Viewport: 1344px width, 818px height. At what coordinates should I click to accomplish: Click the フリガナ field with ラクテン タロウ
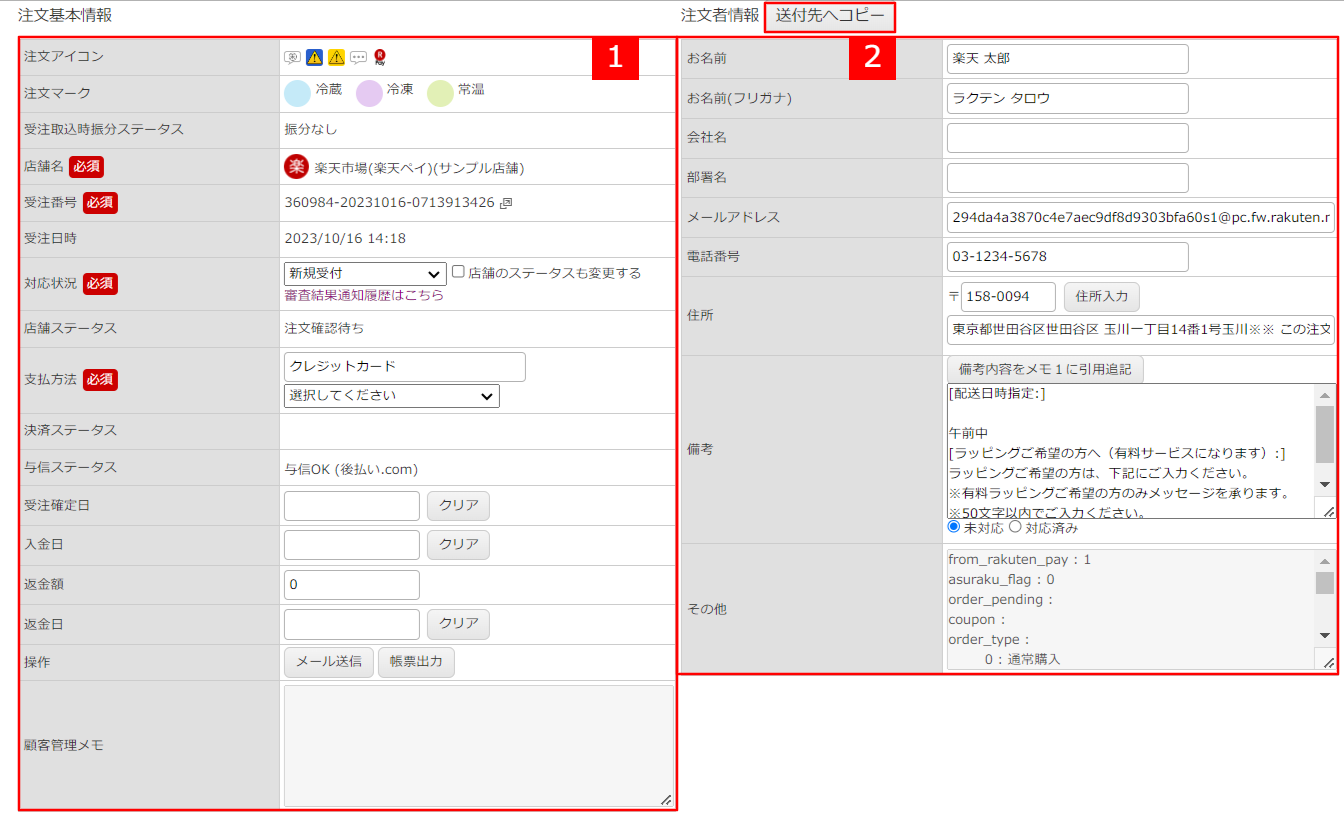1068,99
